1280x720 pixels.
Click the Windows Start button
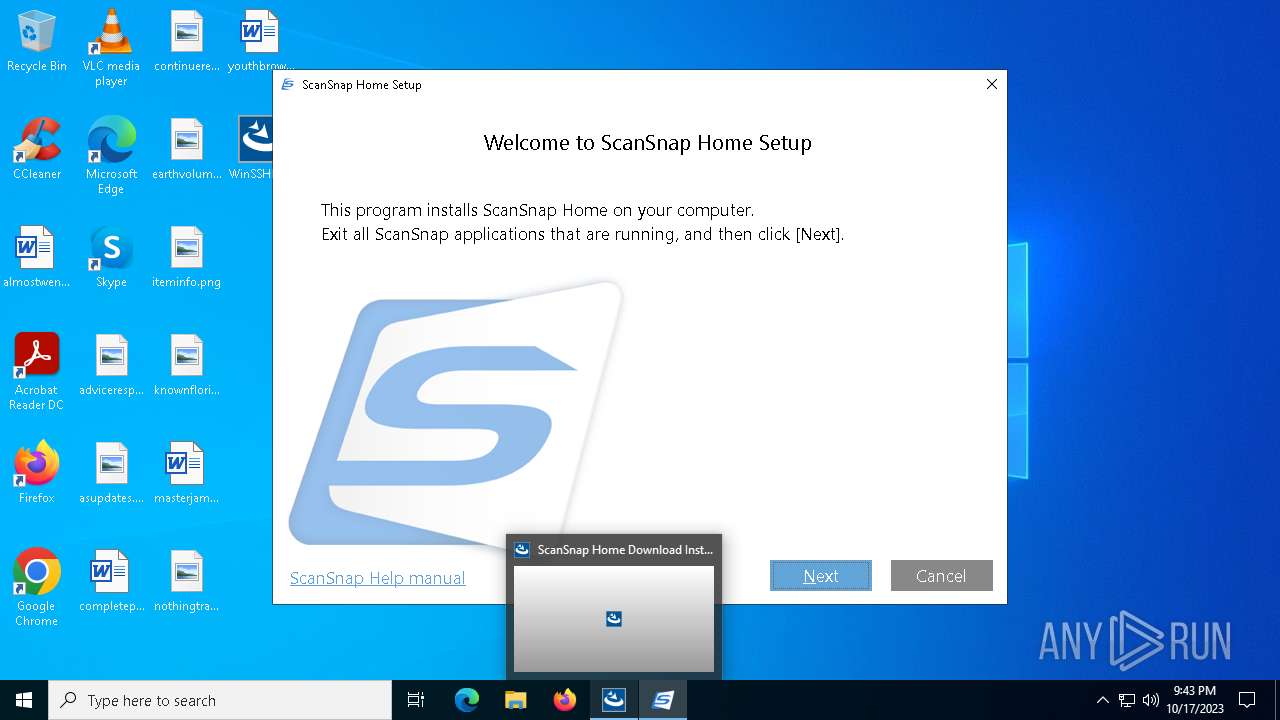24,700
